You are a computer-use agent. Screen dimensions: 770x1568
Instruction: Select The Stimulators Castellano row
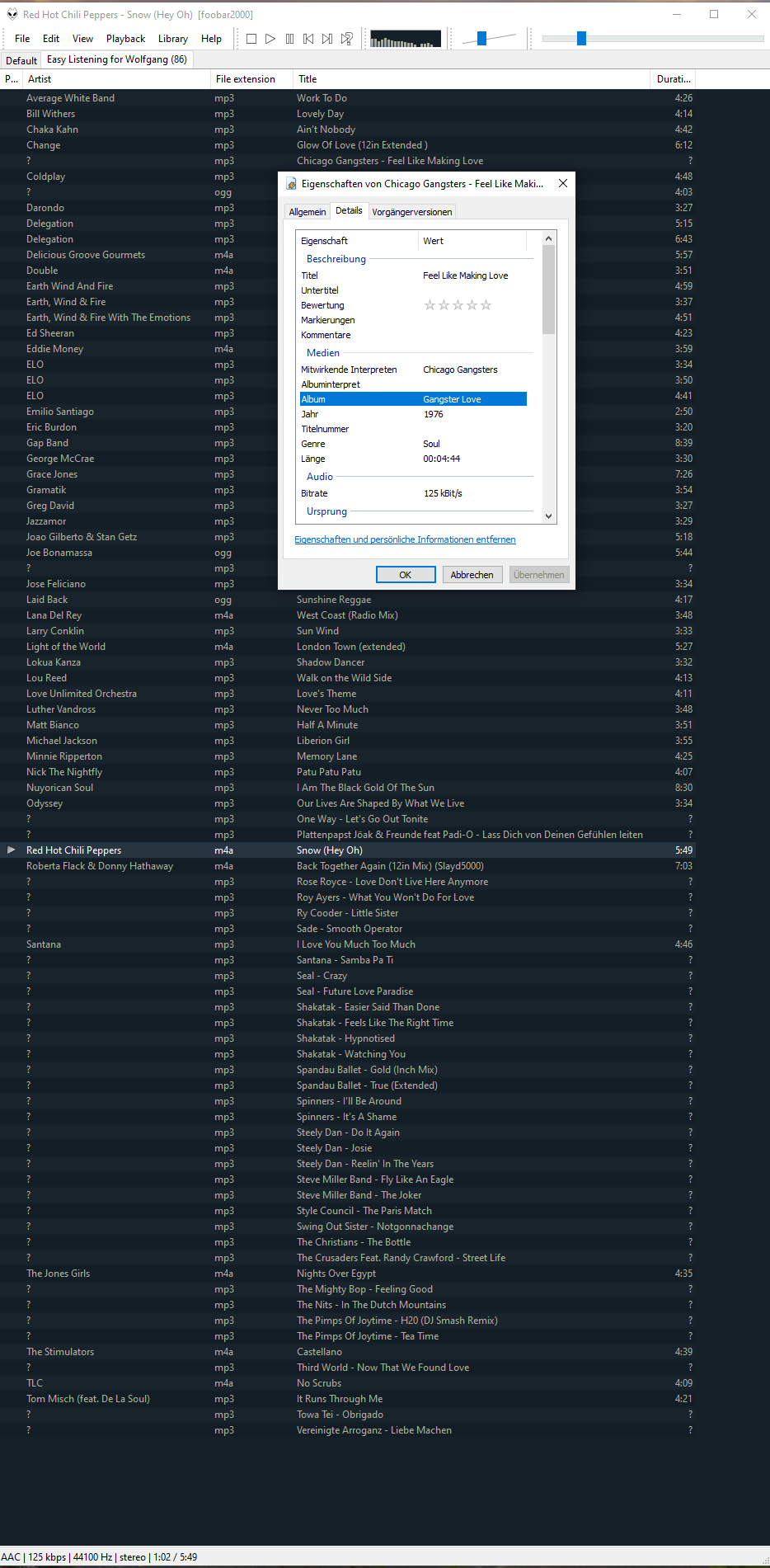point(348,1352)
